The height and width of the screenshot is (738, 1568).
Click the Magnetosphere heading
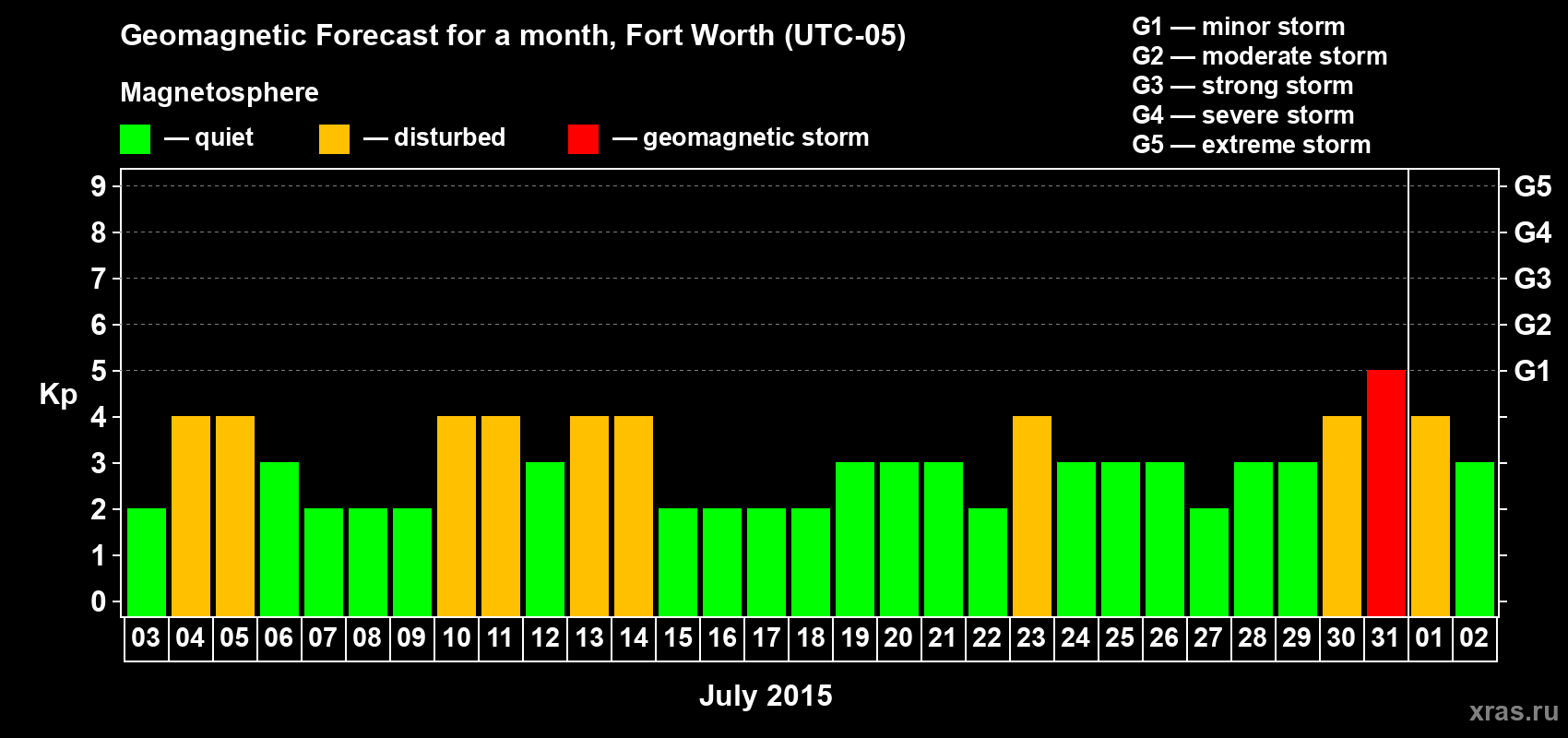[220, 93]
